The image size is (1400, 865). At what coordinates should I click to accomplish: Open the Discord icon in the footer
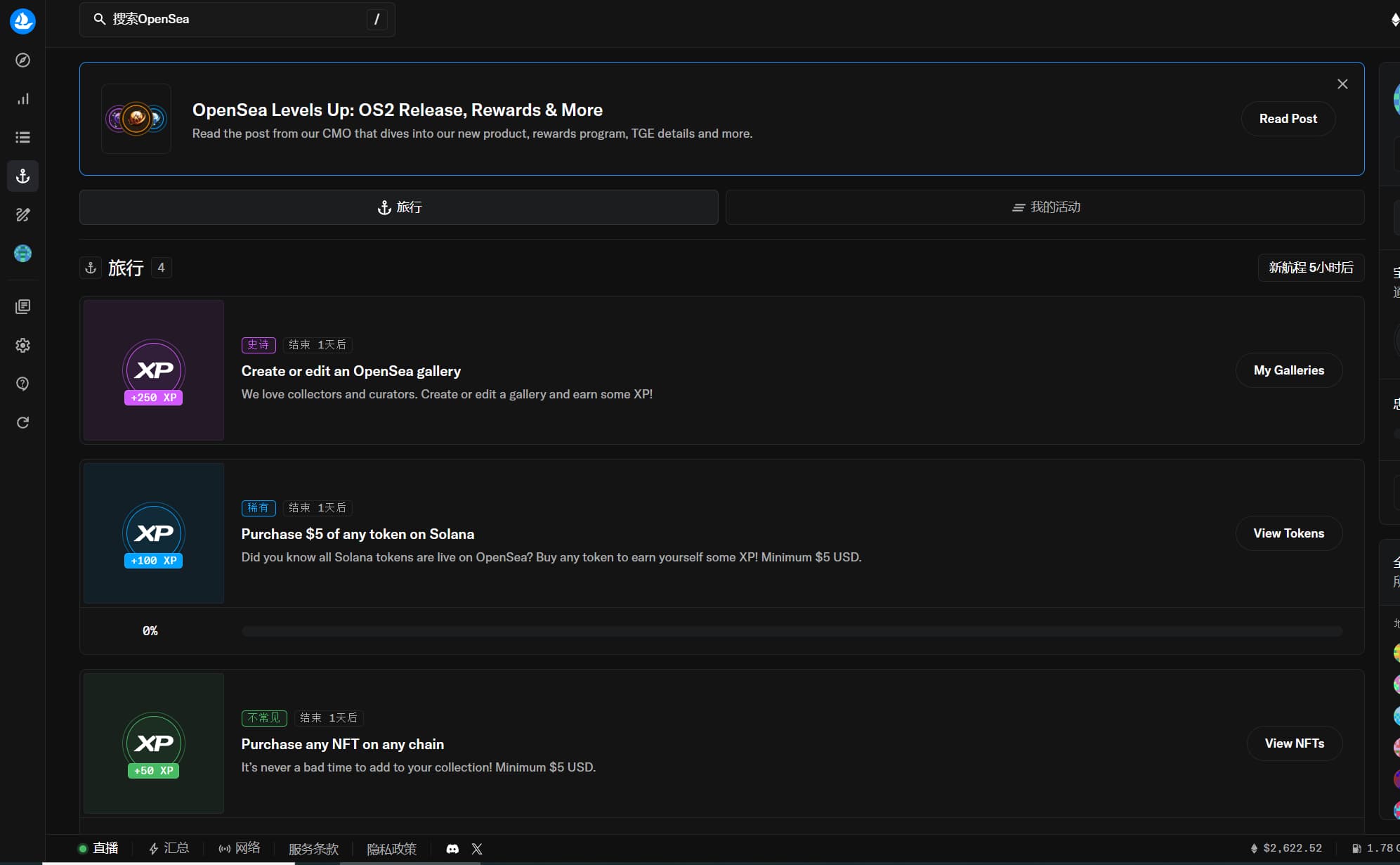point(452,849)
